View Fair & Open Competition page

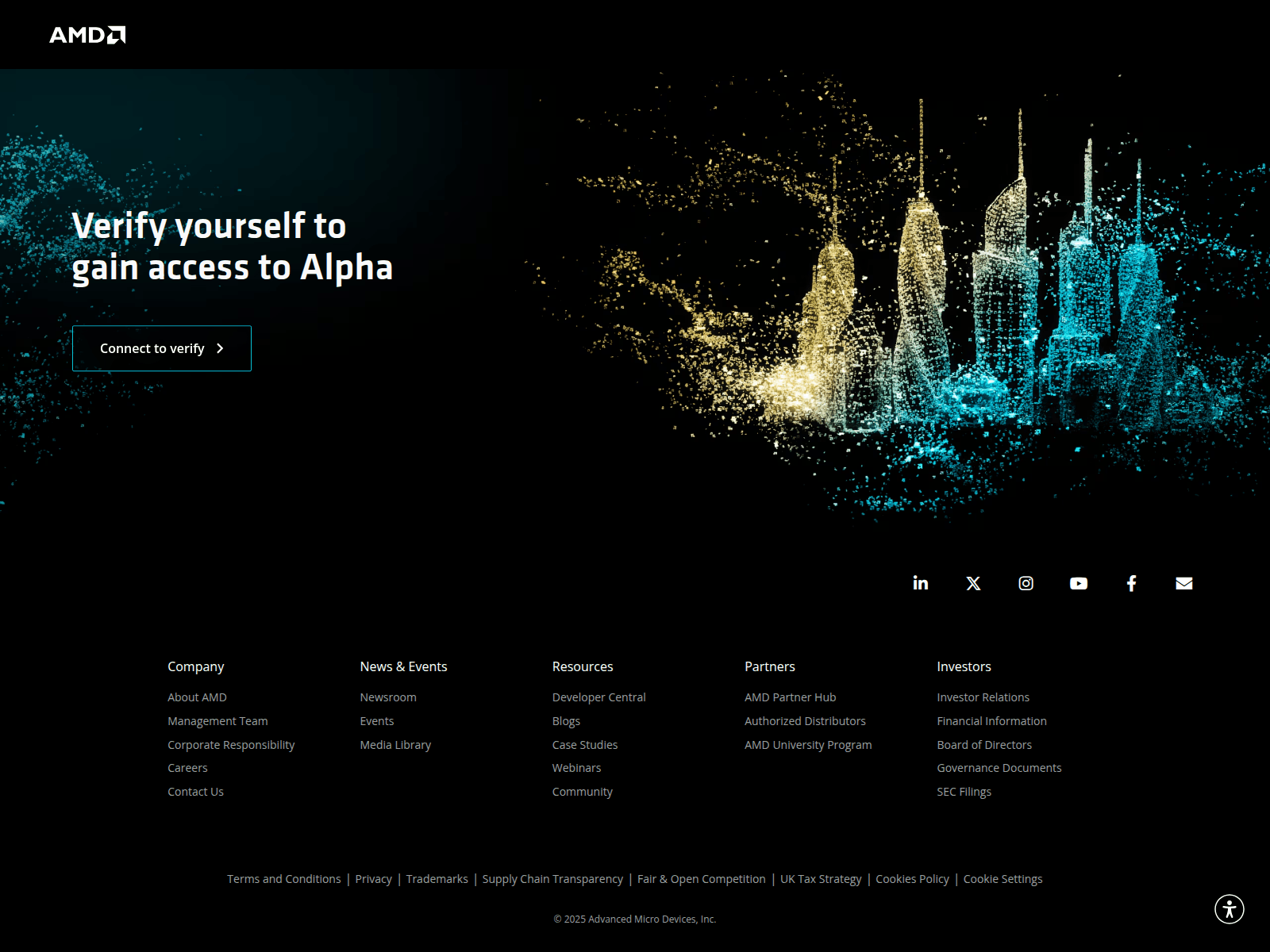pyautogui.click(x=702, y=879)
